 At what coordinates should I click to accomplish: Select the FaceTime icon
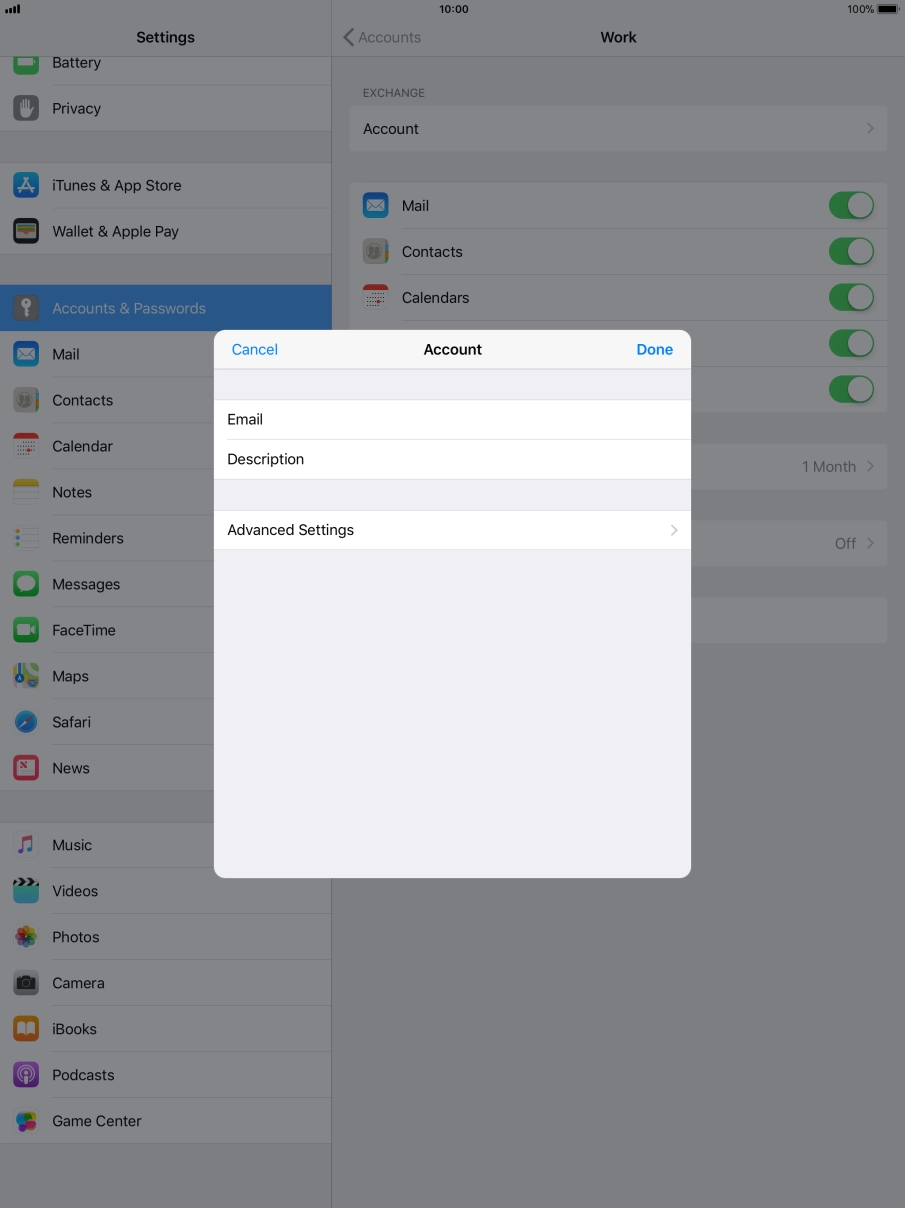[25, 629]
